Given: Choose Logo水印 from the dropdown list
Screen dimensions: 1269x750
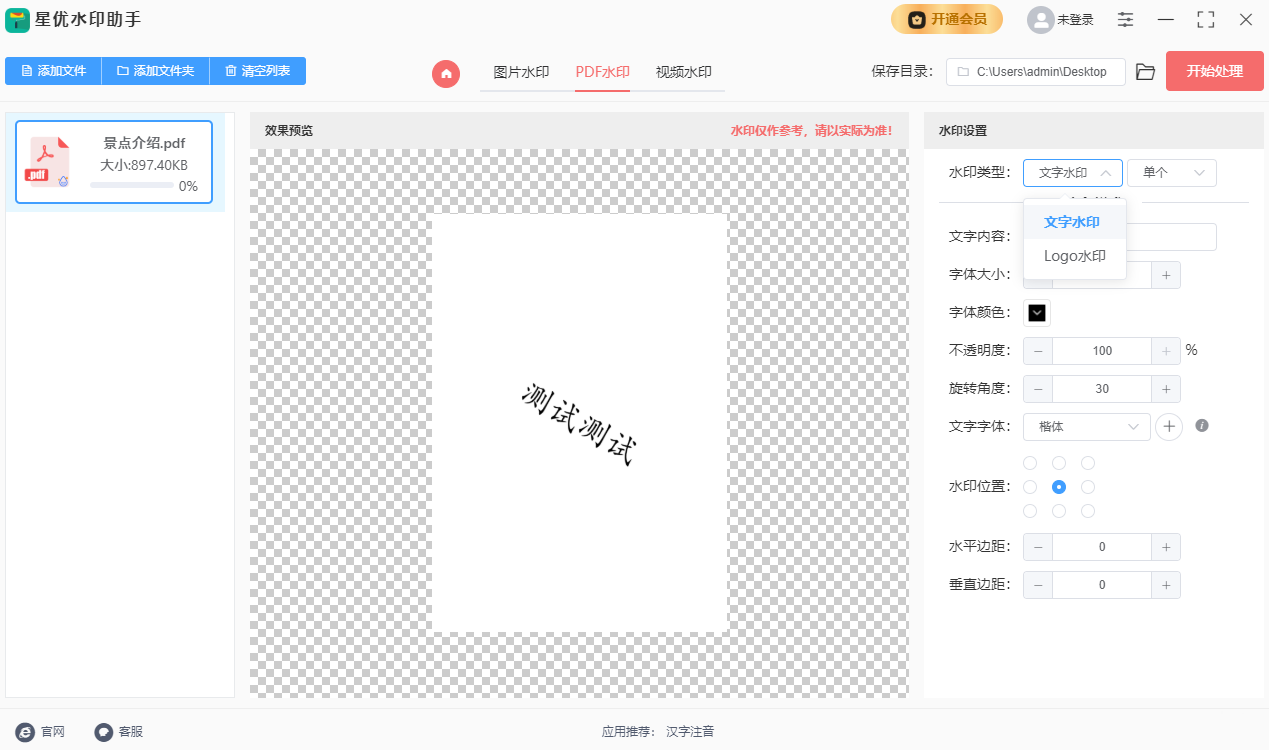Looking at the screenshot, I should coord(1075,256).
